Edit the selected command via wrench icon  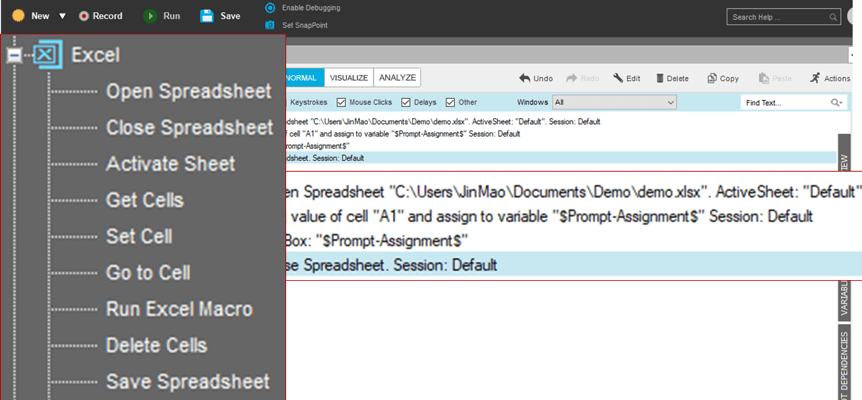pos(627,79)
